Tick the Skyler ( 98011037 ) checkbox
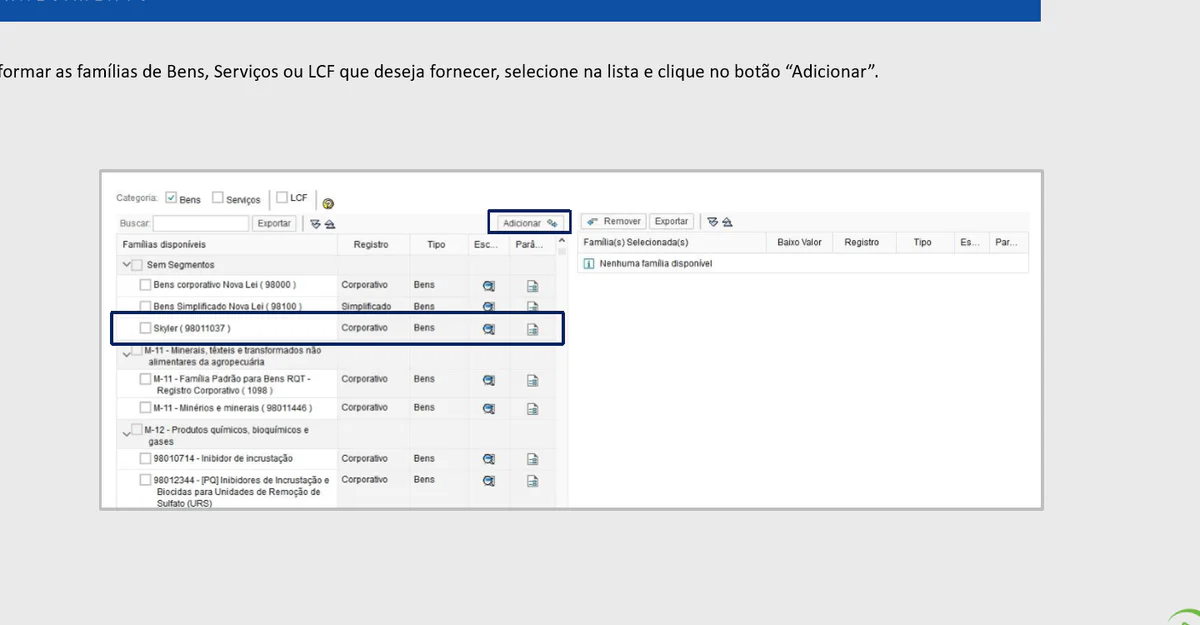This screenshot has height=625, width=1200. tap(146, 328)
